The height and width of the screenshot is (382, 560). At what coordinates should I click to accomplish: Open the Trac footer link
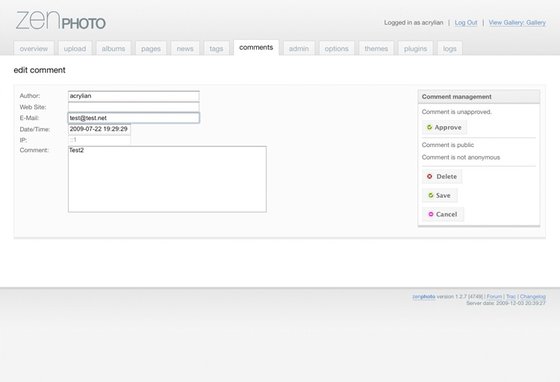tap(511, 297)
